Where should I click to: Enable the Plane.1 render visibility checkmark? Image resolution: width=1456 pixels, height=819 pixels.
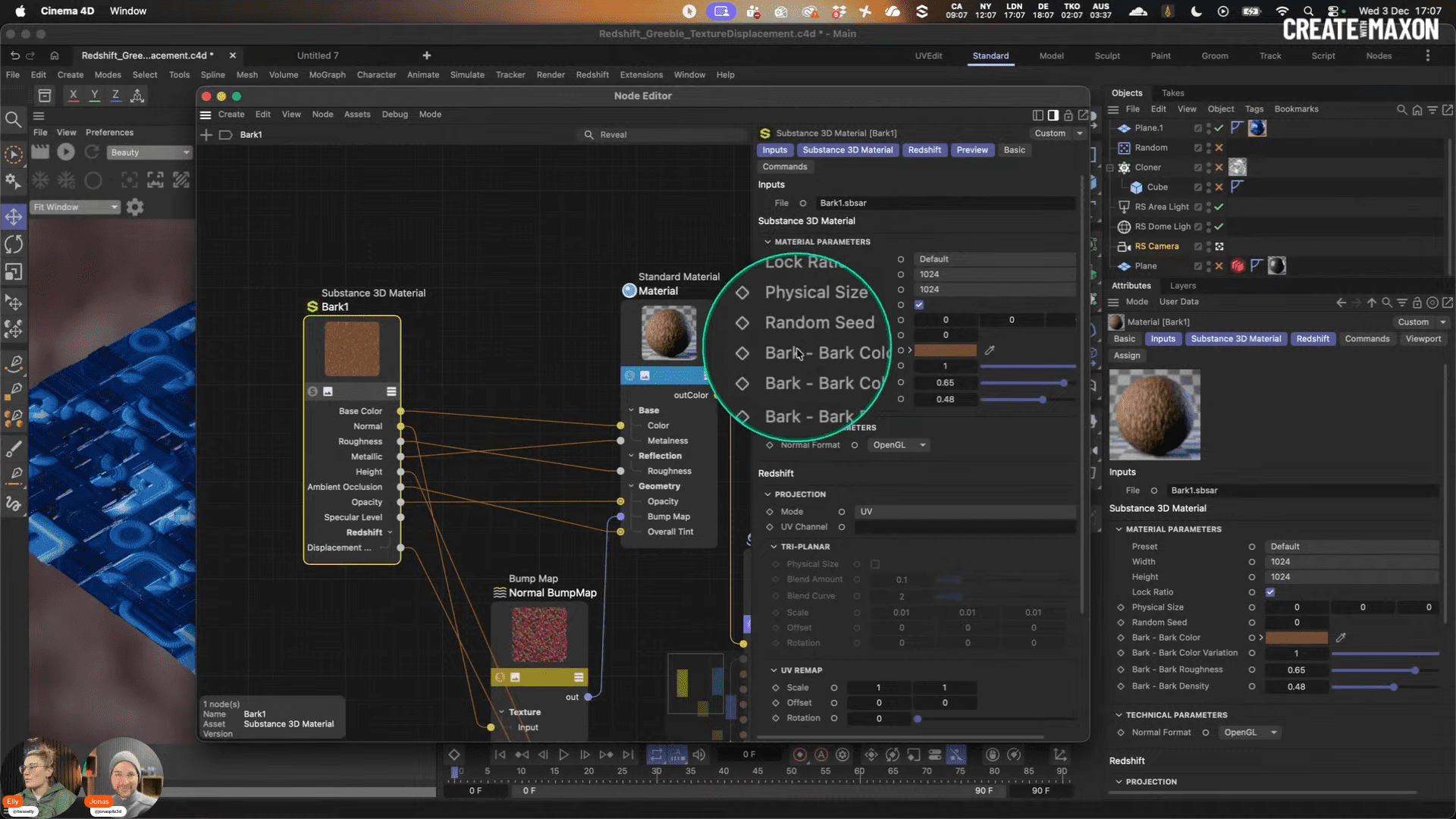[1218, 128]
